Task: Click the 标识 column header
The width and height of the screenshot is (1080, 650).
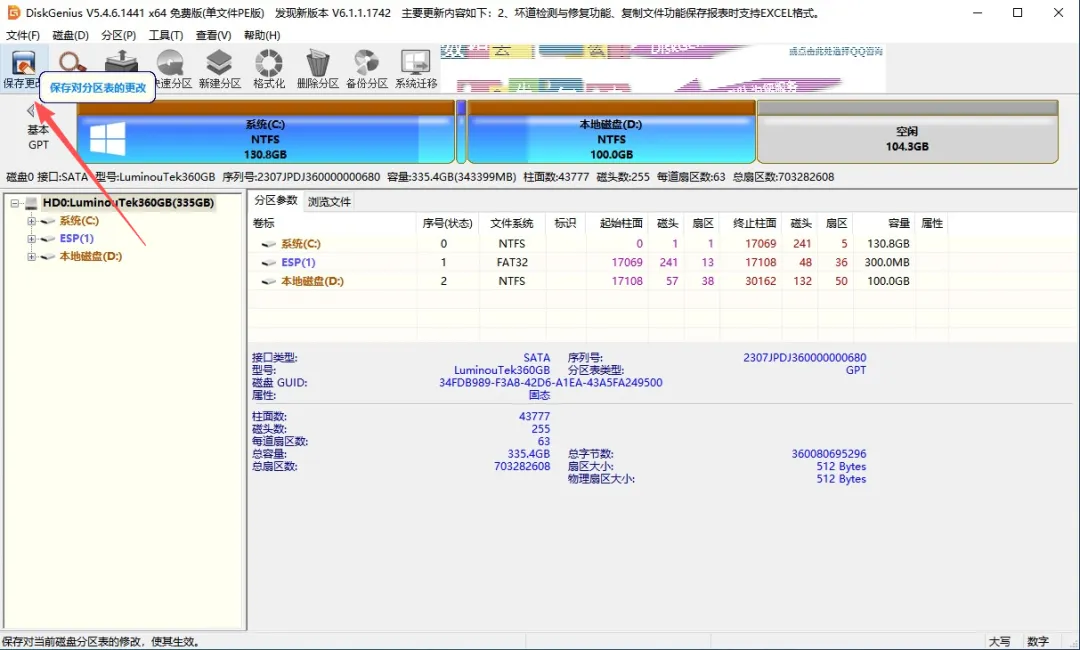Action: pos(565,223)
